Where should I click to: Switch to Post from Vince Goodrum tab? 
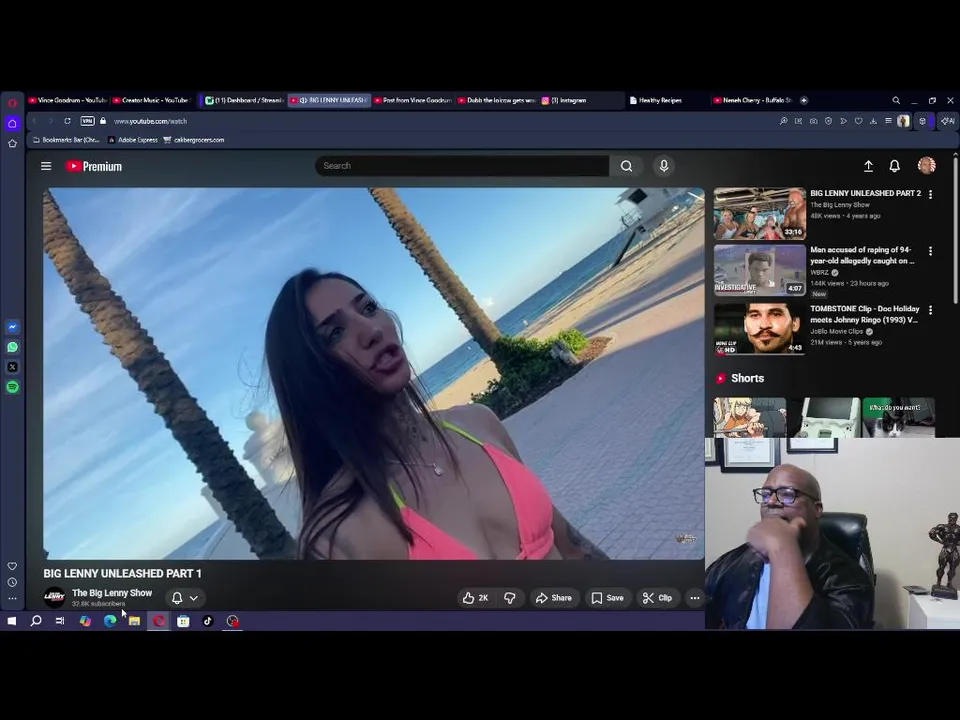413,100
